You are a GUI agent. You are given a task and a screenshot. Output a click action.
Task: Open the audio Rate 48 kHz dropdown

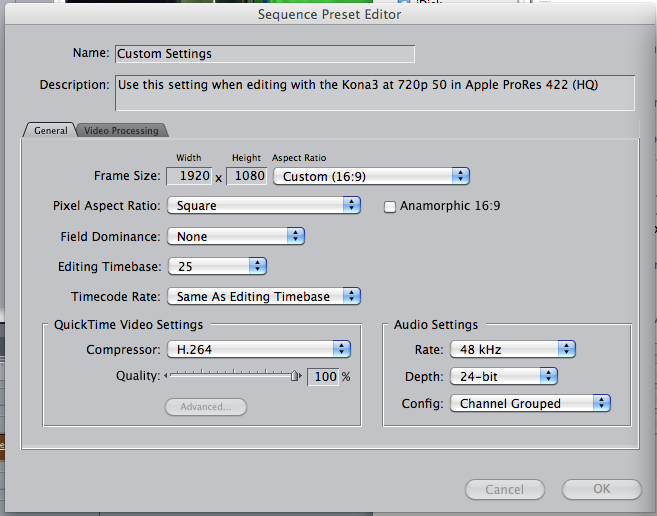[513, 349]
